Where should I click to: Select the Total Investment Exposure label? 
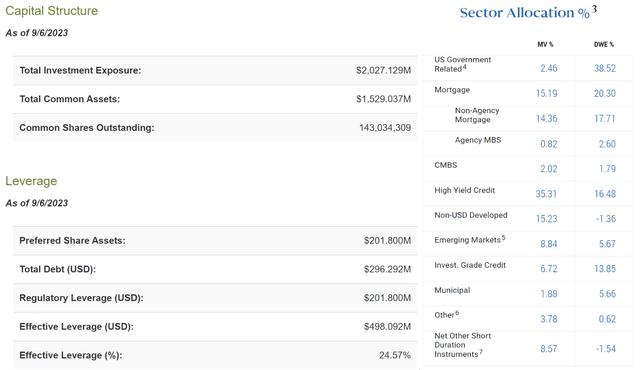[80, 70]
